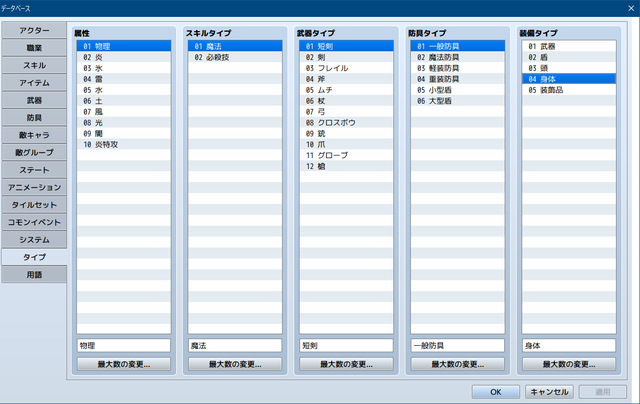Close the データベース window
This screenshot has height=404, width=640.
click(x=631, y=8)
